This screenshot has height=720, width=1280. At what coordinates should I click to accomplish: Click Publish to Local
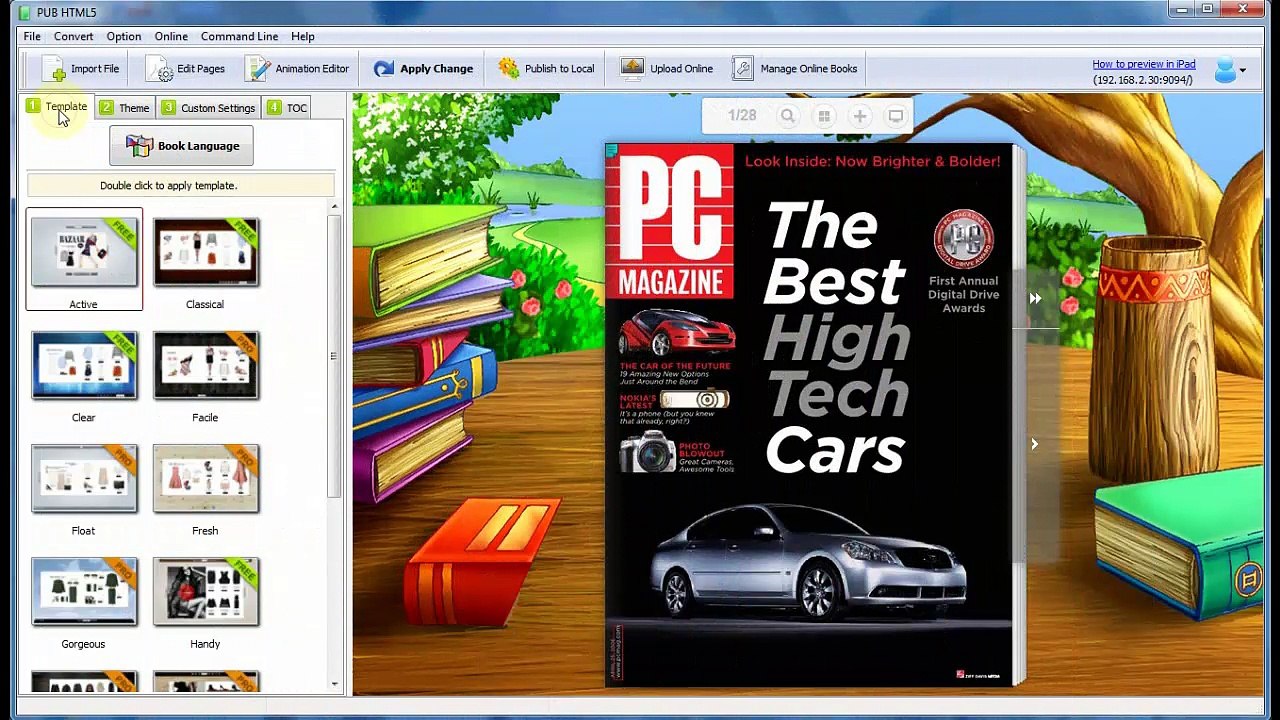546,69
